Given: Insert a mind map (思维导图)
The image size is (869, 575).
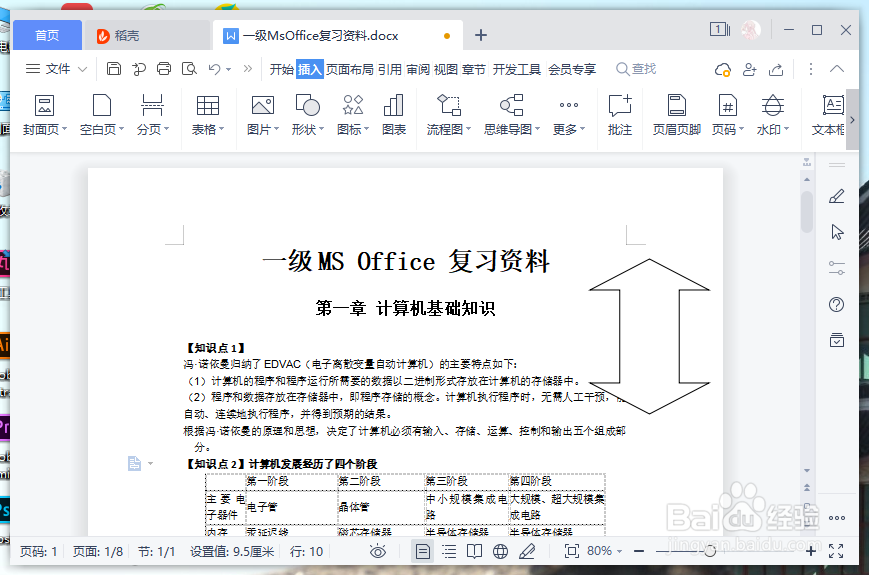Looking at the screenshot, I should tap(512, 115).
